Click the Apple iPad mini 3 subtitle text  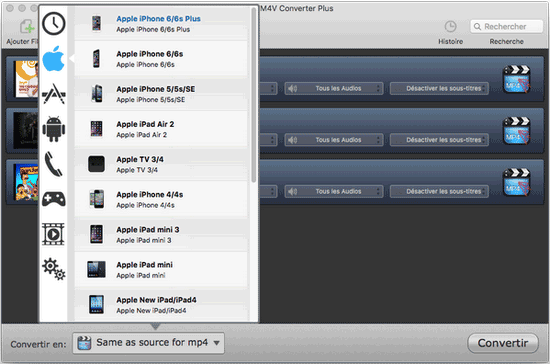click(144, 240)
